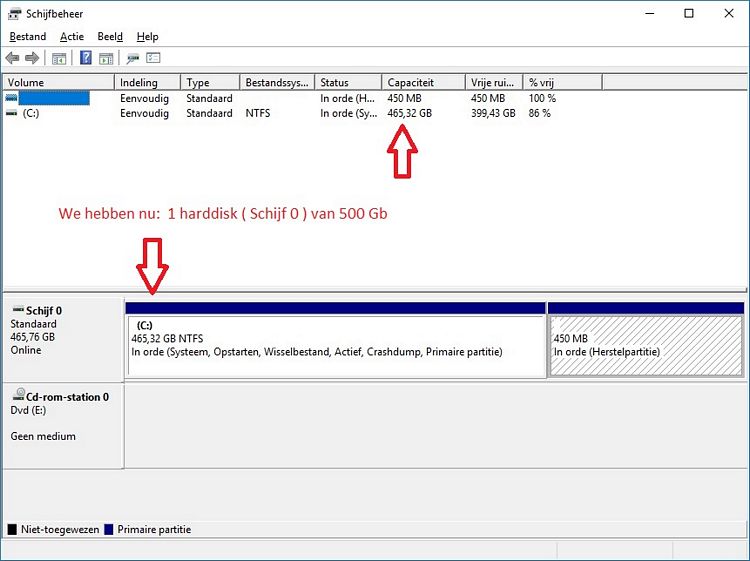Image resolution: width=750 pixels, height=561 pixels.
Task: Click the volume icon beside (C:)
Action: point(11,113)
